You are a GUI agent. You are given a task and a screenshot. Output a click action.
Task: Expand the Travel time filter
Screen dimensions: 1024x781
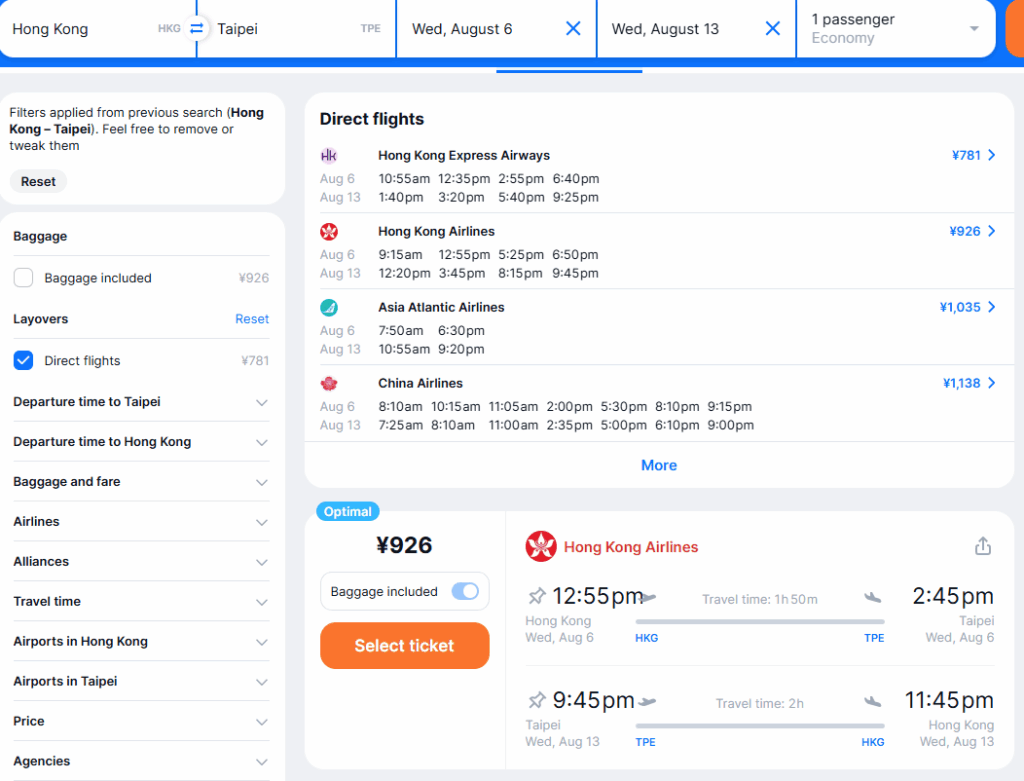coord(141,601)
